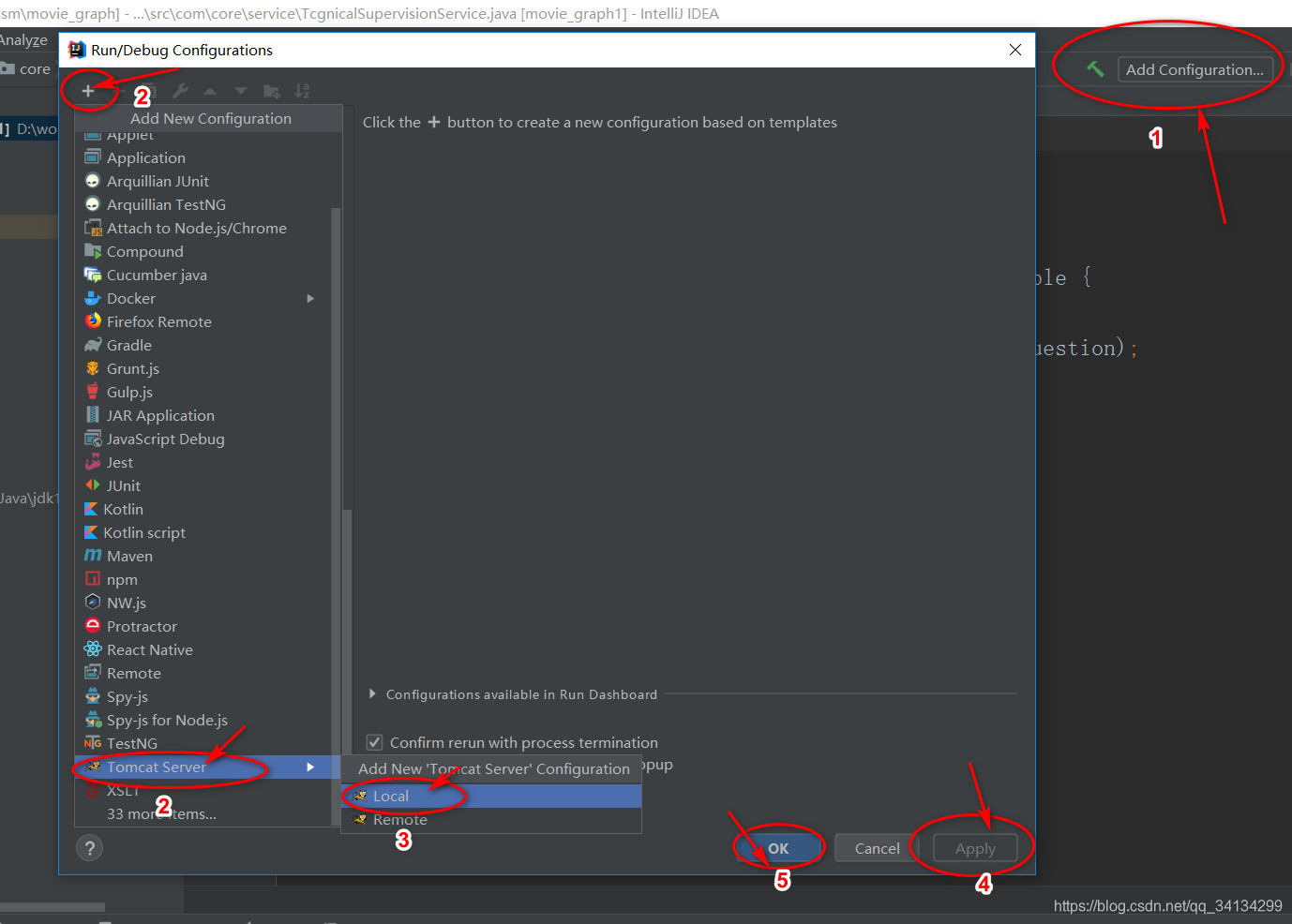Close the Run/Debug Configurations dialog

point(1015,50)
